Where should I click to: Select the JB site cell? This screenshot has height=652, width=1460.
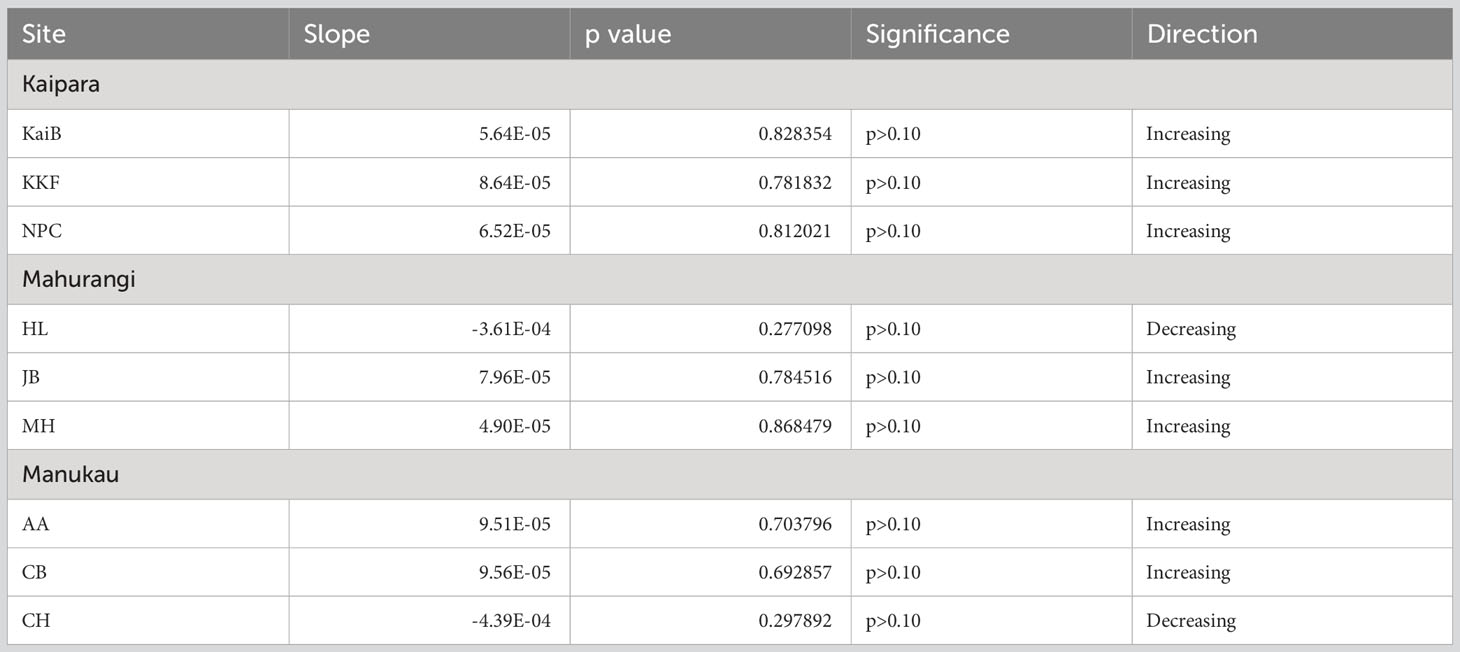pos(148,377)
